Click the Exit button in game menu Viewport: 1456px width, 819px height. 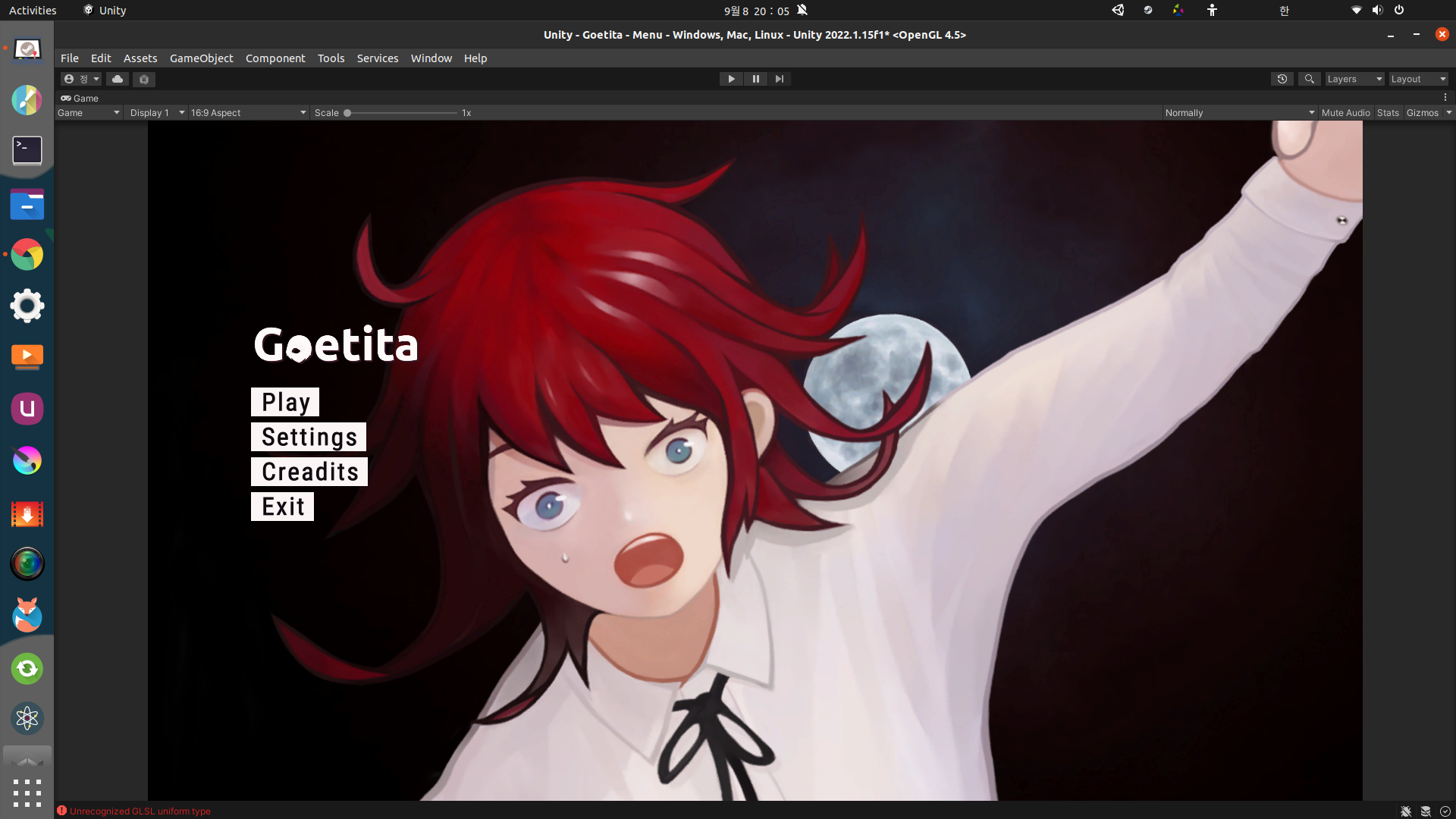[282, 507]
